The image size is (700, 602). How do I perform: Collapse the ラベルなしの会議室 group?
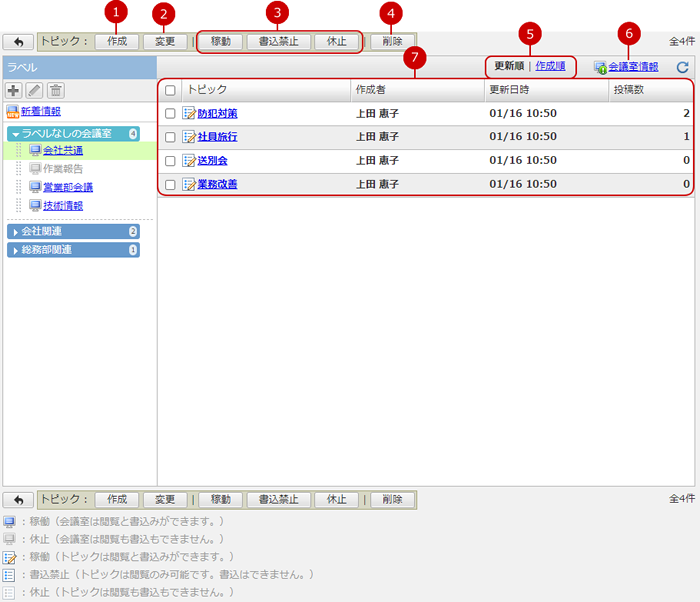tap(16, 133)
